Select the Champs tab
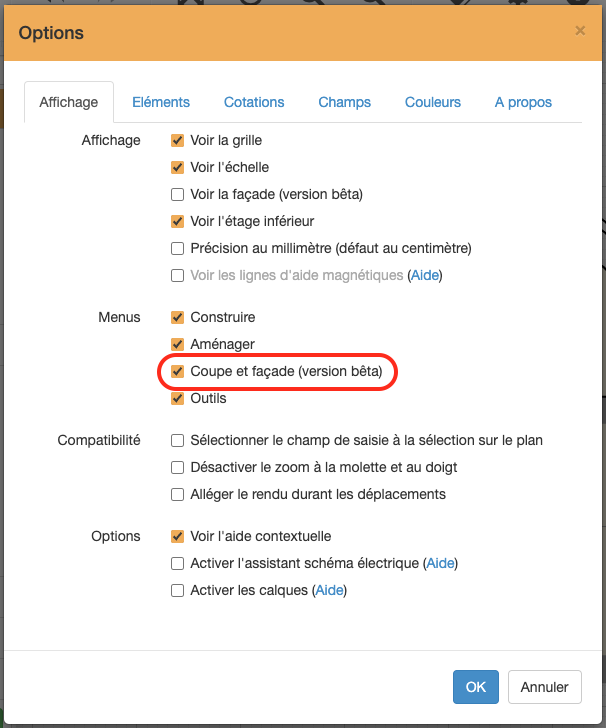 coord(344,102)
